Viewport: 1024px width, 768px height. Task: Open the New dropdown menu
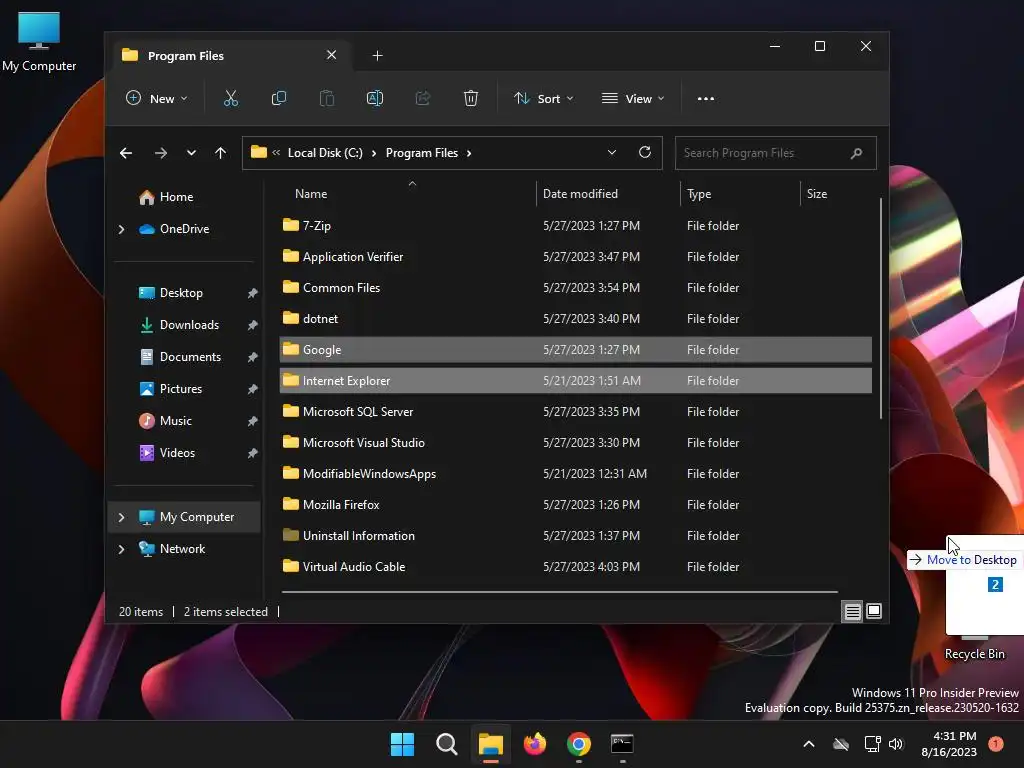[157, 99]
